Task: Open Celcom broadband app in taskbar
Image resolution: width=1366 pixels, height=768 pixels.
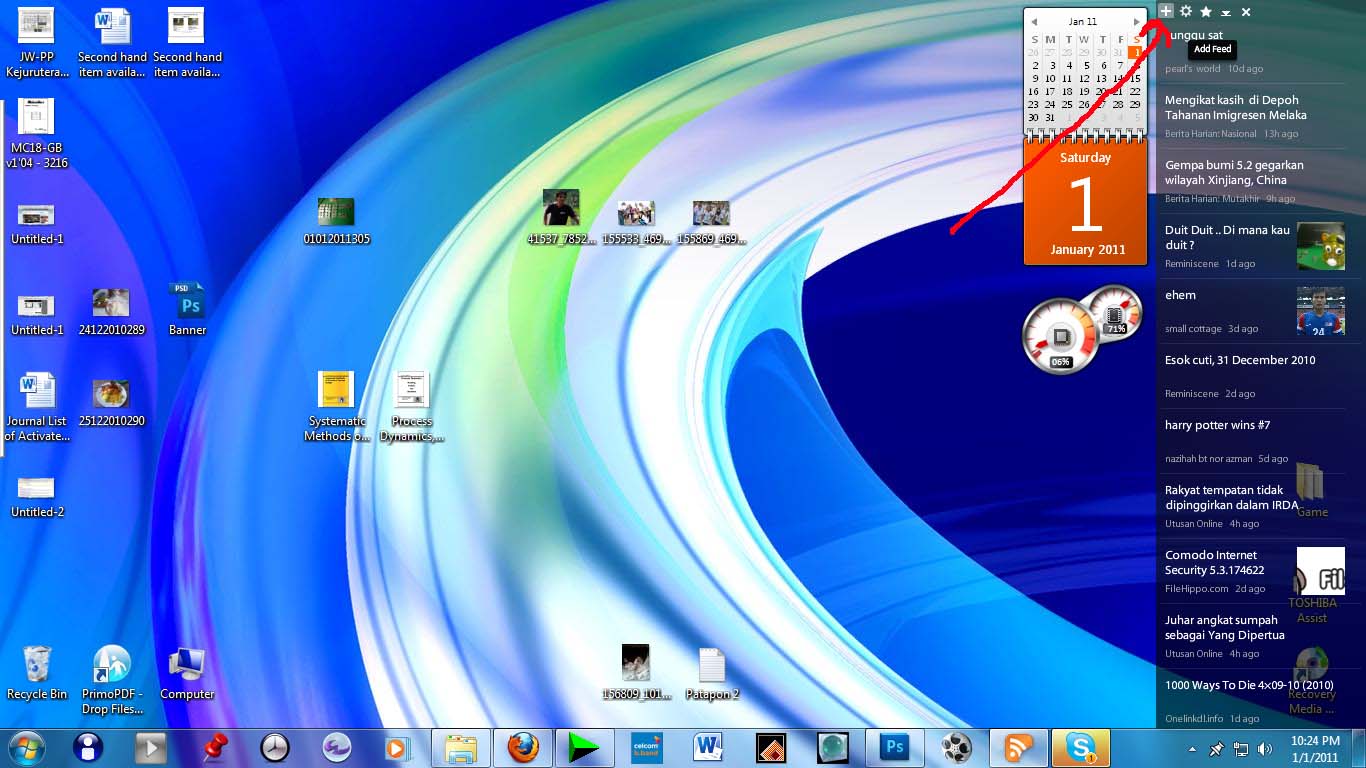Action: coord(646,747)
